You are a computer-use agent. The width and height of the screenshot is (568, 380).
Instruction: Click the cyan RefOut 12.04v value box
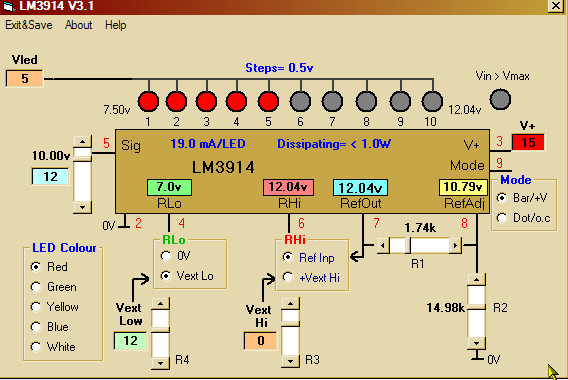point(360,188)
